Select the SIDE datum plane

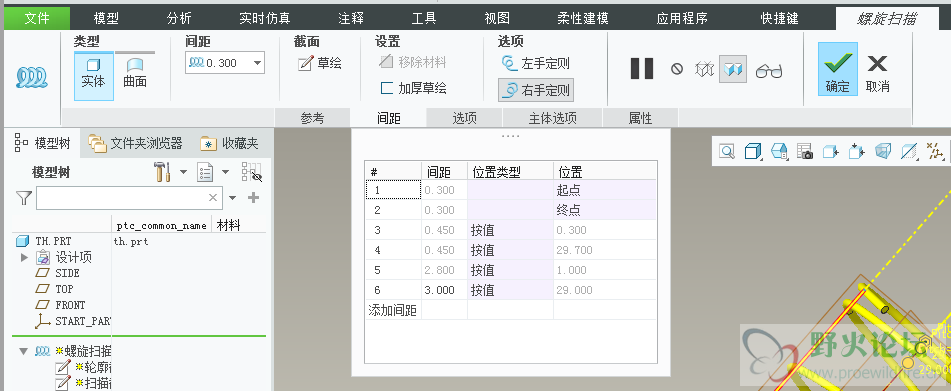pyautogui.click(x=67, y=273)
